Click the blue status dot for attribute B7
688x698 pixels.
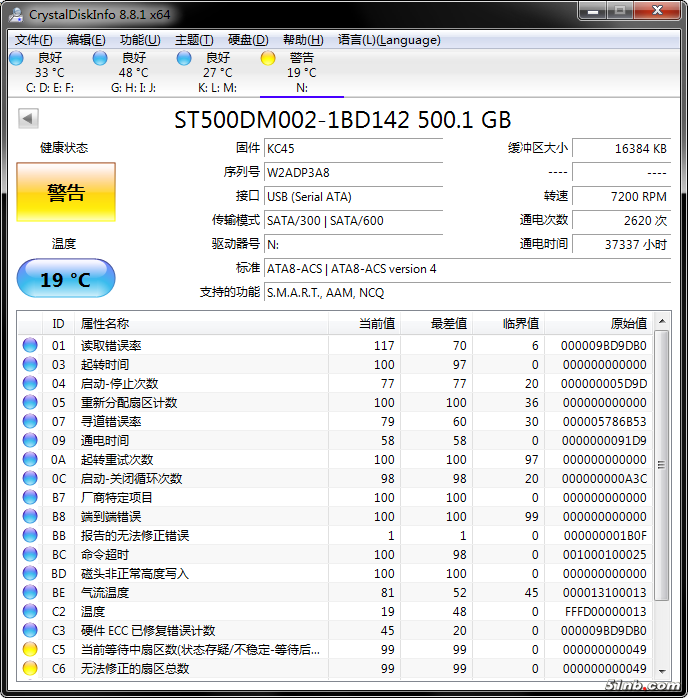tap(30, 497)
